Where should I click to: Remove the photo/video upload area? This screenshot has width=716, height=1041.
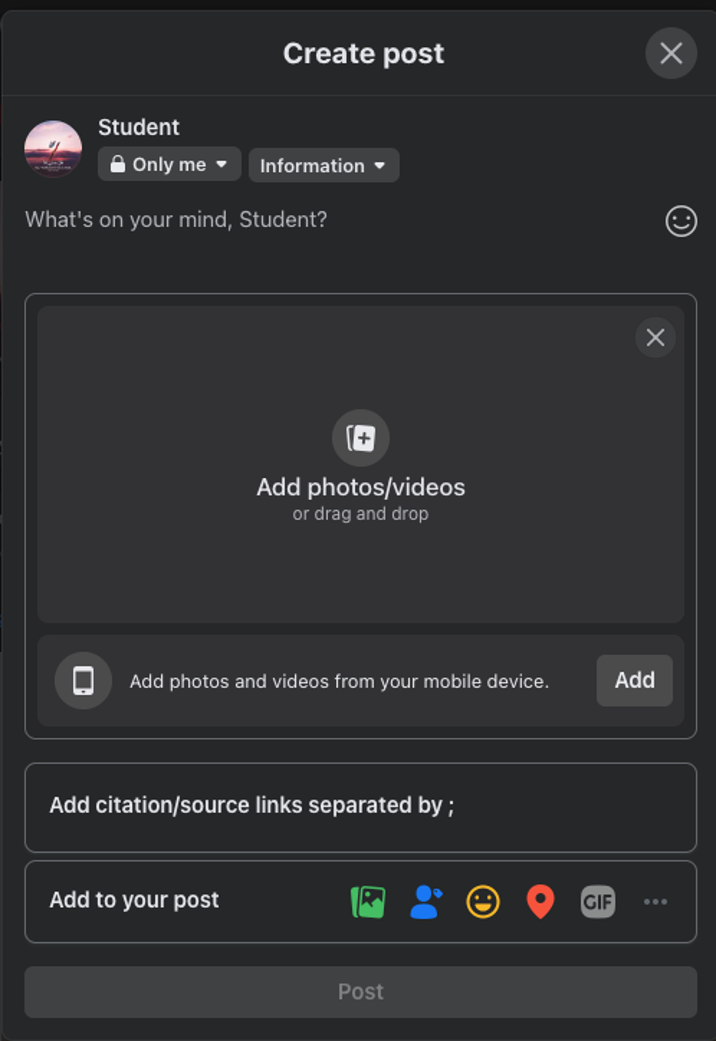[x=655, y=338]
